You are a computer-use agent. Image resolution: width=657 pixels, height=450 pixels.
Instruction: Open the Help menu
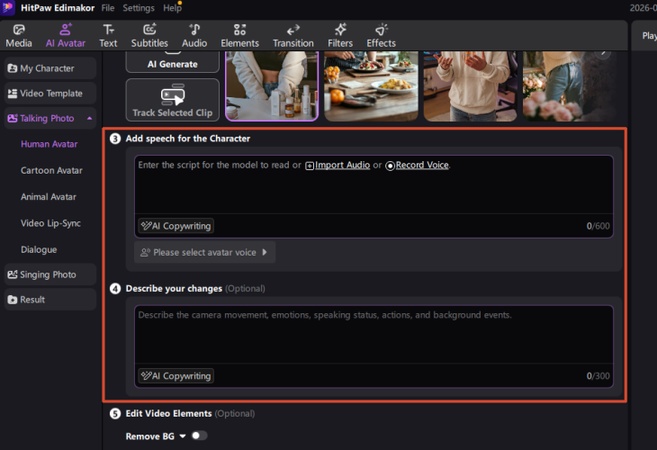click(172, 8)
